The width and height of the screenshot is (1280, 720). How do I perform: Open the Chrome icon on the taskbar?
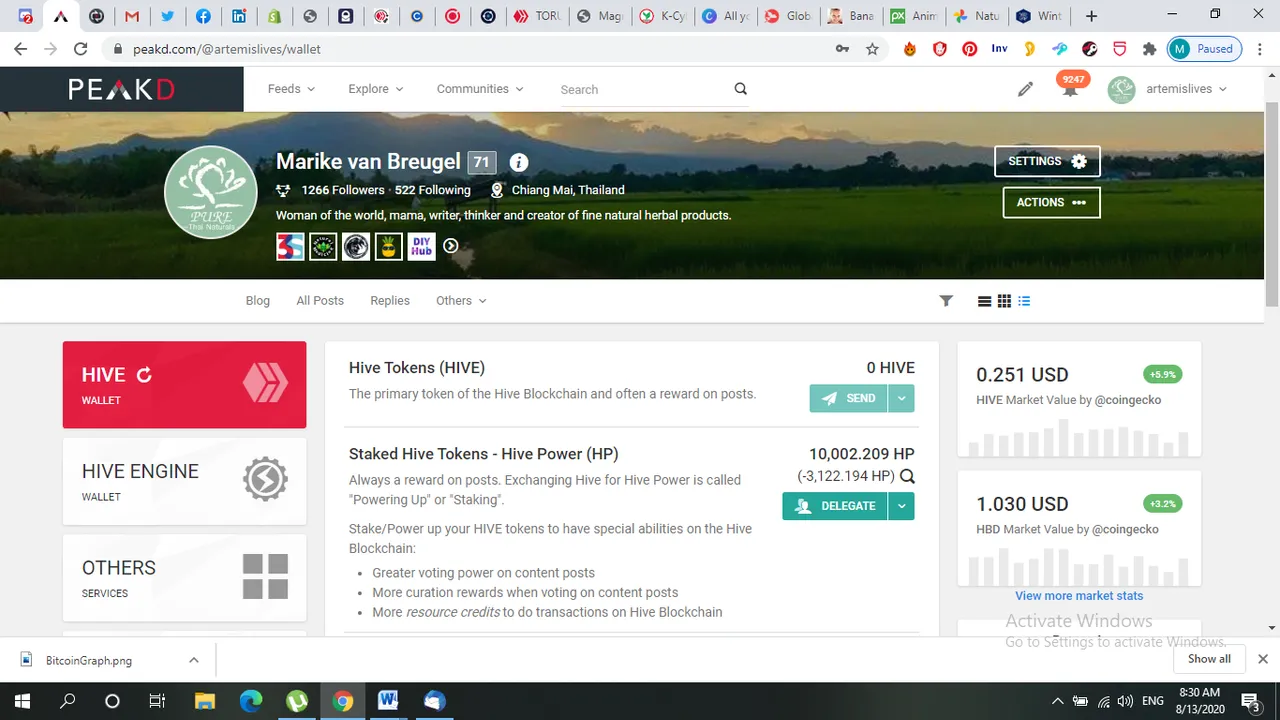point(343,701)
